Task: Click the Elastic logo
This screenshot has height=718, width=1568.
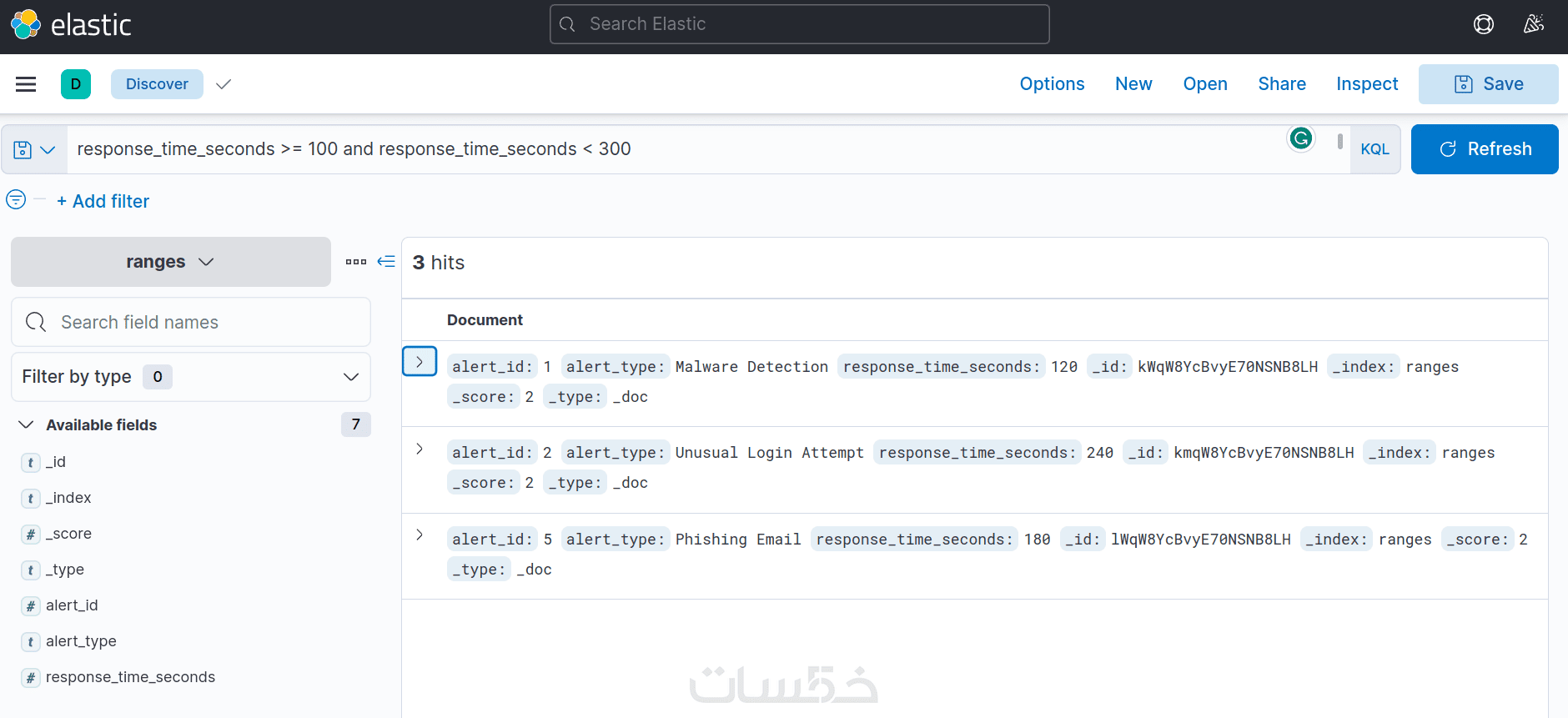Action: coord(72,24)
